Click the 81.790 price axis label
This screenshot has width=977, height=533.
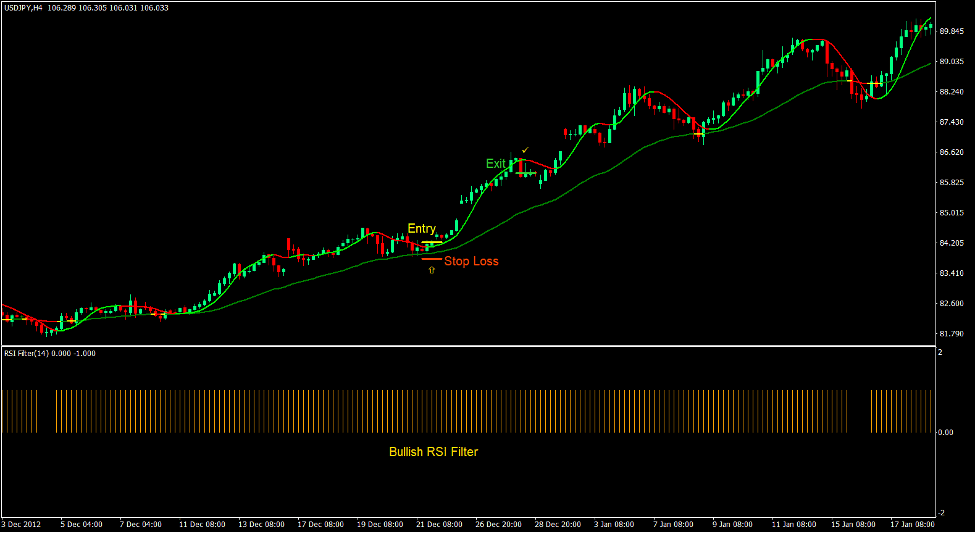coord(953,334)
